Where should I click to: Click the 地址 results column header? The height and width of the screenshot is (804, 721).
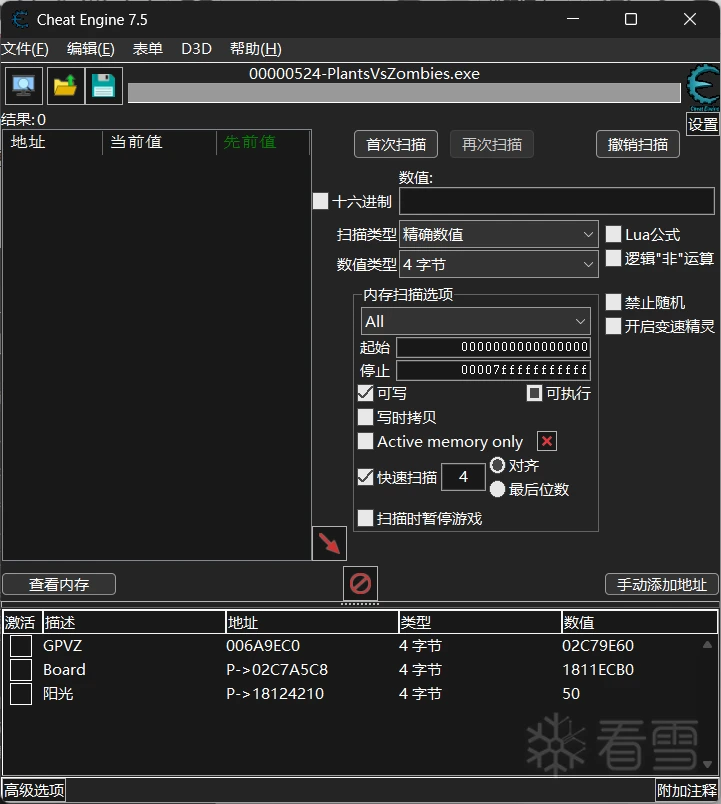pyautogui.click(x=53, y=142)
